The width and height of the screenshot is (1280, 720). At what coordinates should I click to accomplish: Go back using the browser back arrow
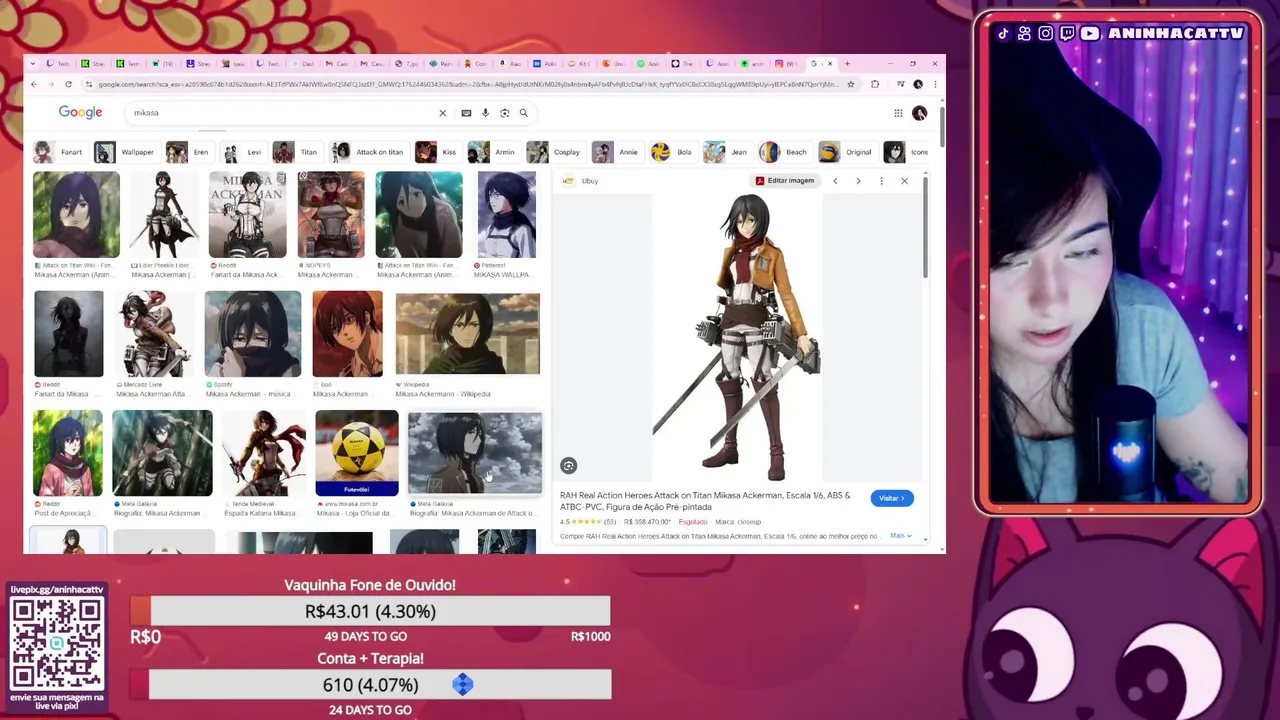(x=34, y=84)
